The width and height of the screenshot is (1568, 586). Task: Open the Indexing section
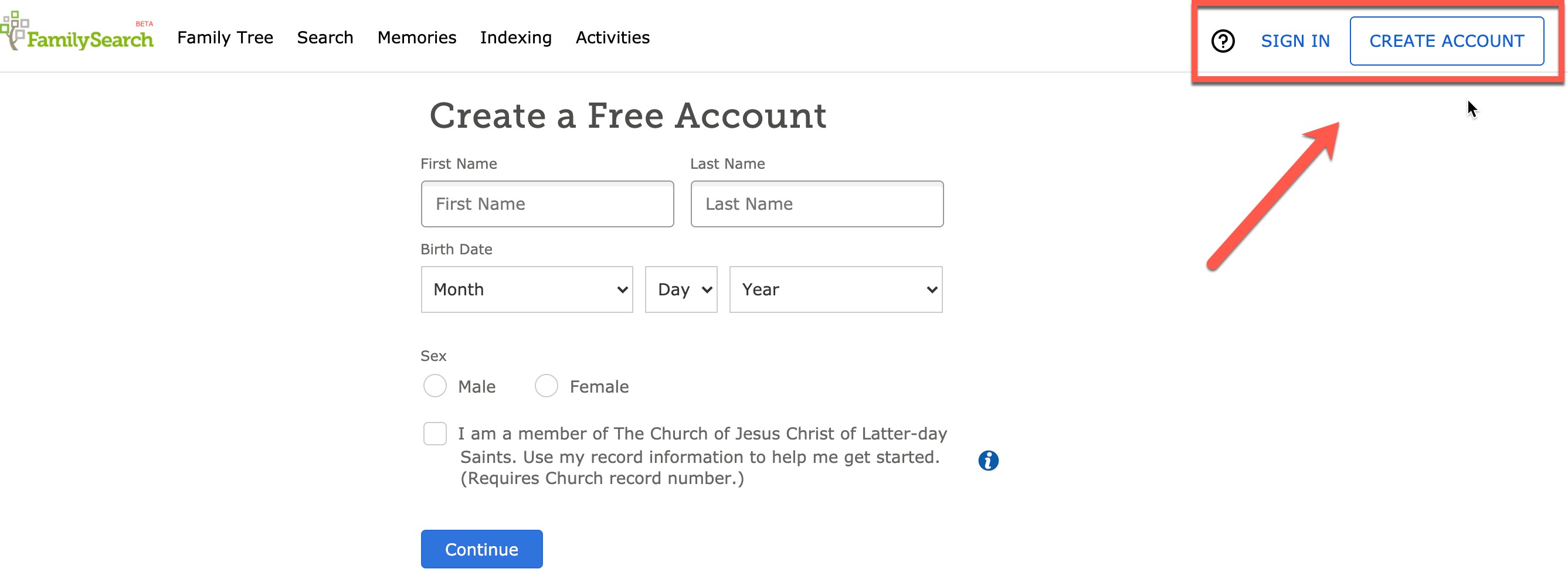coord(515,37)
